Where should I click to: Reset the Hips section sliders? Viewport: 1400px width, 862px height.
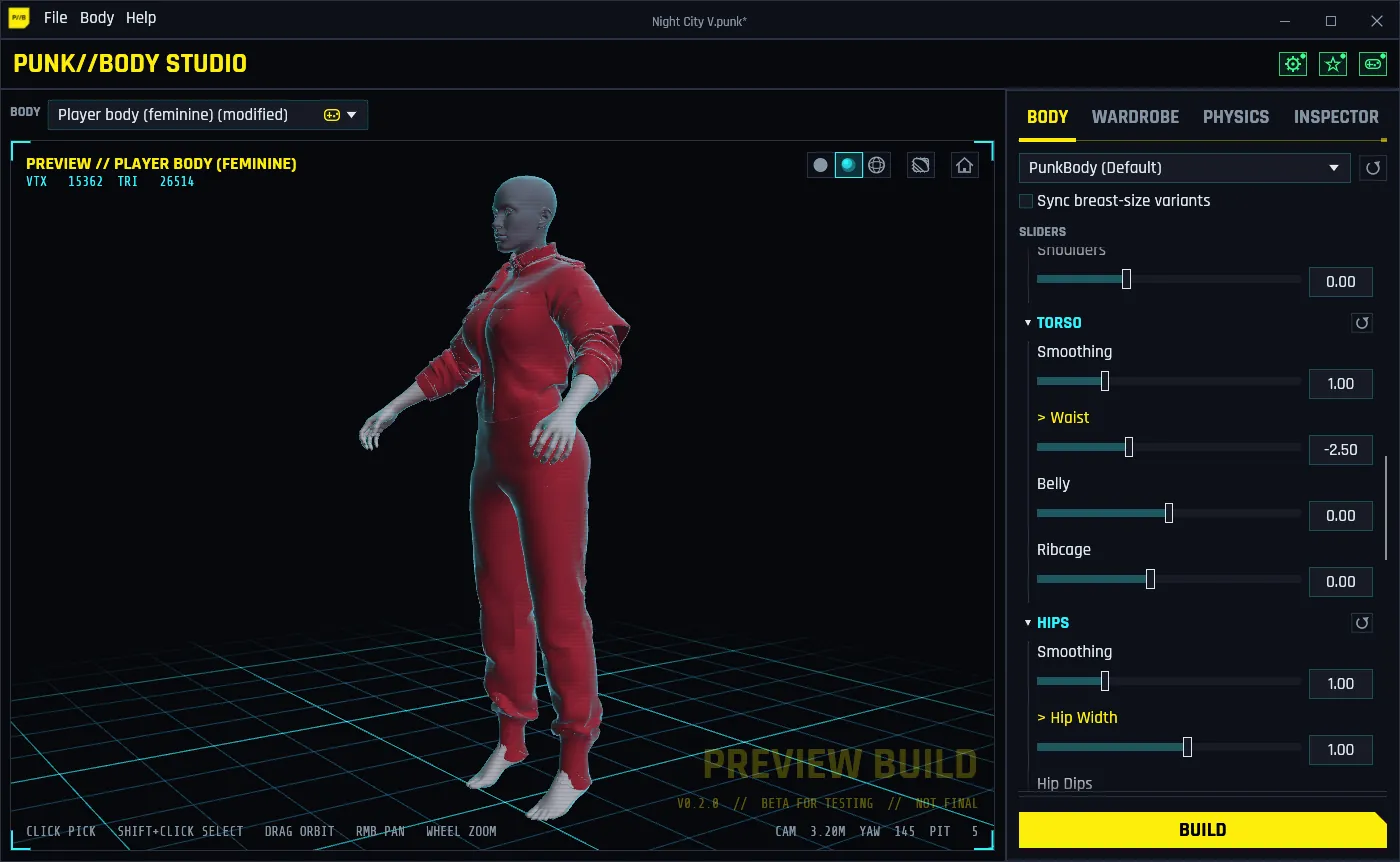click(1361, 623)
